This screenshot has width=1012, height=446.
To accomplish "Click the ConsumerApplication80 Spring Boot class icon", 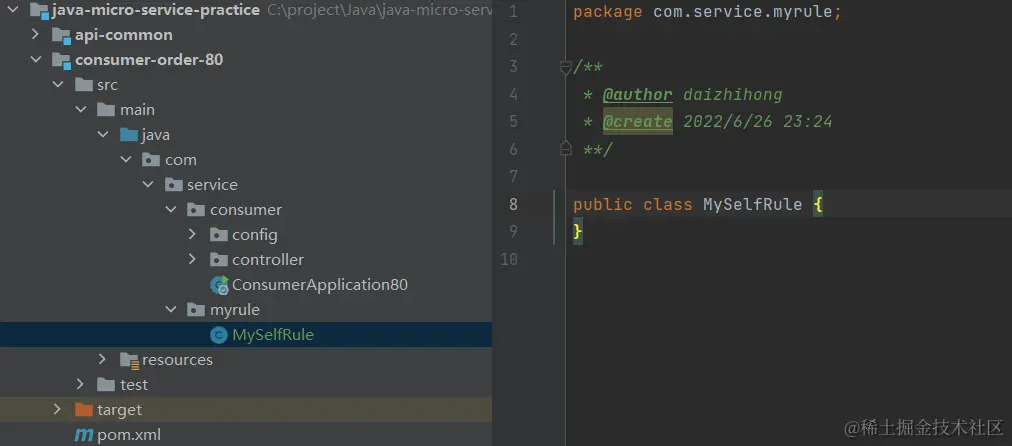I will click(219, 285).
